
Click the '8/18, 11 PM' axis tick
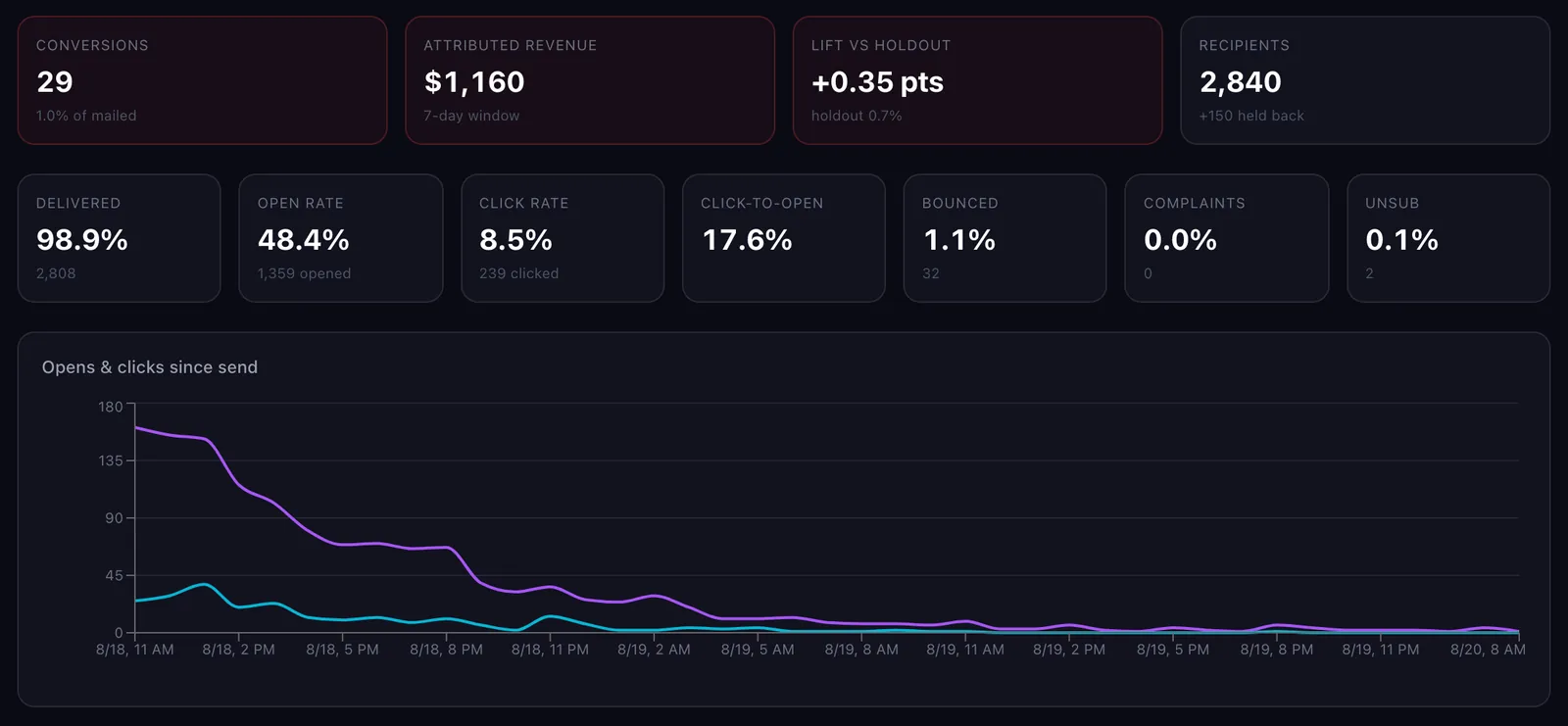coord(550,650)
